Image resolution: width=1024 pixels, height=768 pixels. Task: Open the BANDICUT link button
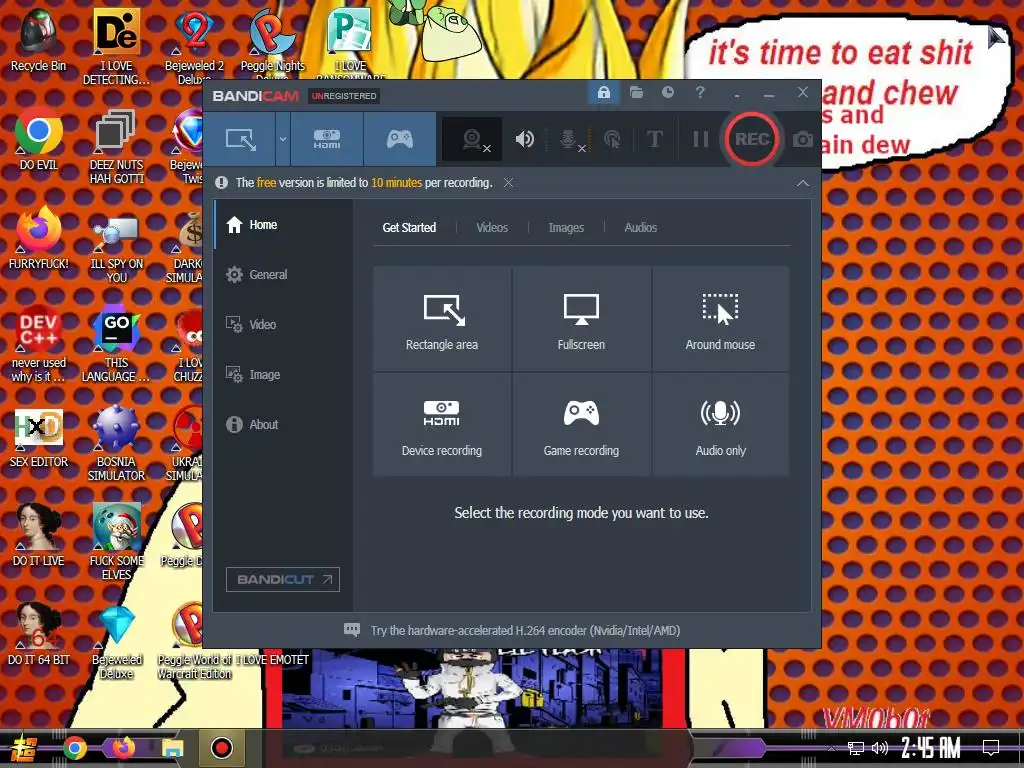coord(283,579)
